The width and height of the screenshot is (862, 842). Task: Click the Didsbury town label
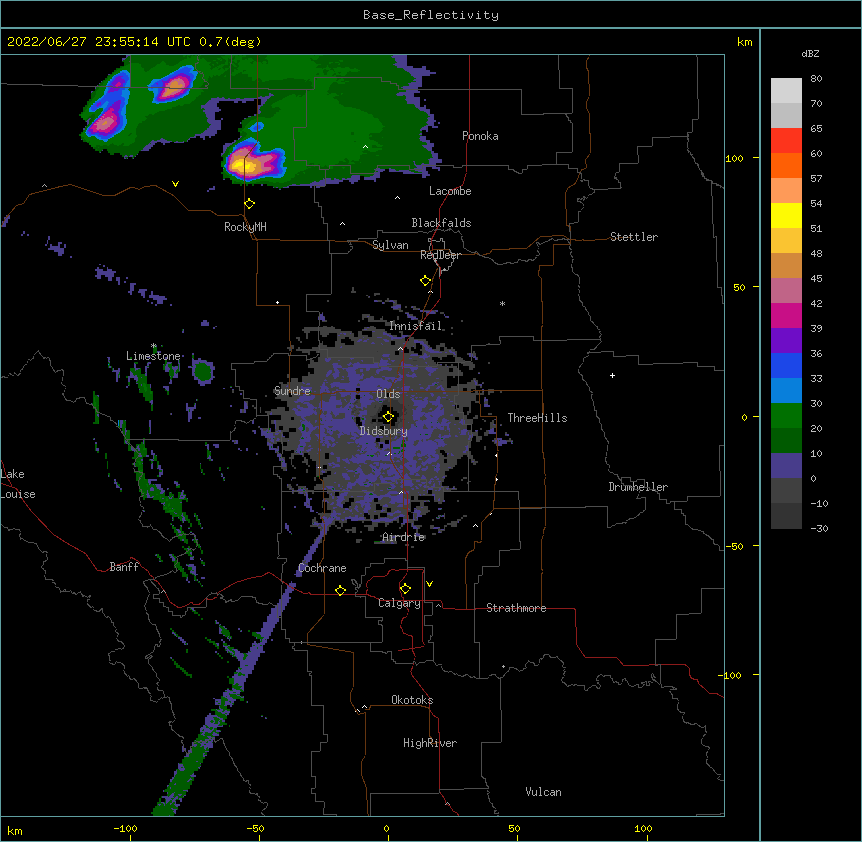click(x=384, y=431)
